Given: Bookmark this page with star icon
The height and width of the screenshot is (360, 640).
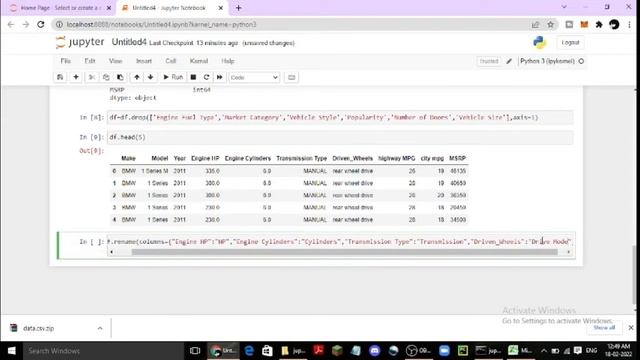Looking at the screenshot, I should (551, 24).
